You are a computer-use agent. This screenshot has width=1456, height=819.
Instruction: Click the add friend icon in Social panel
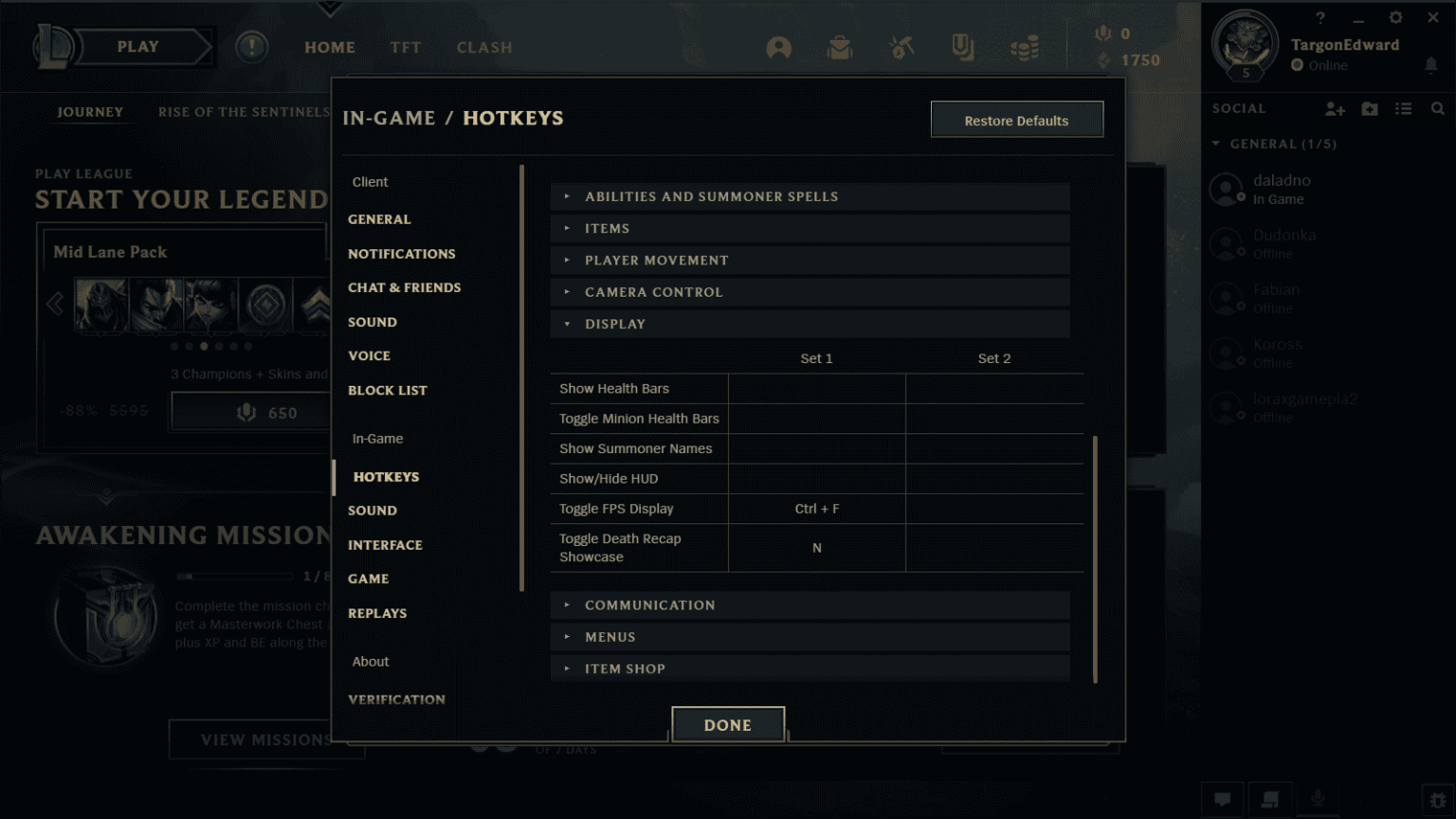1335,108
